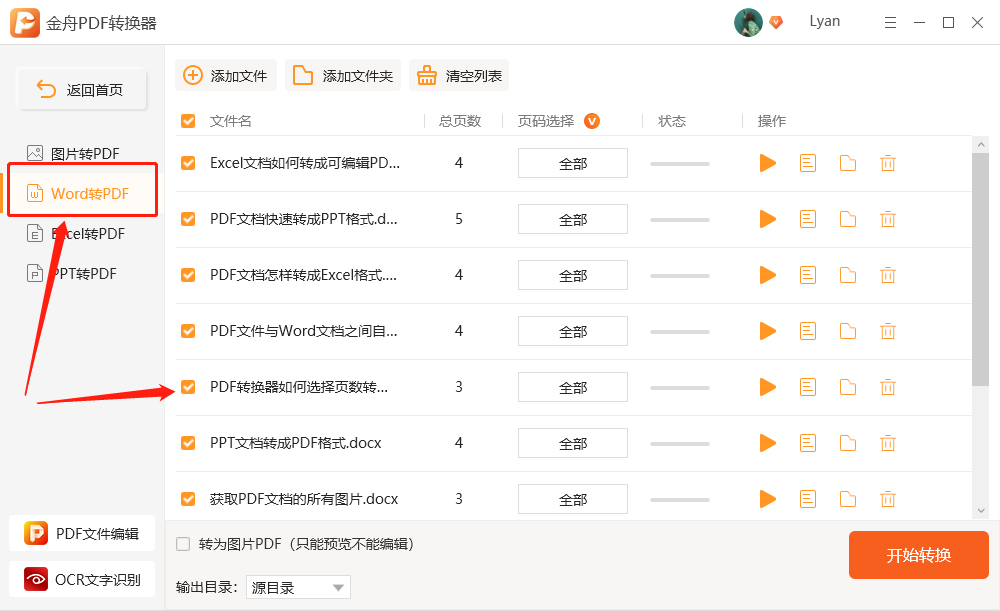The height and width of the screenshot is (611, 1000).
Task: Delete the PPT文档转成PDF格式.docx row
Action: (888, 443)
